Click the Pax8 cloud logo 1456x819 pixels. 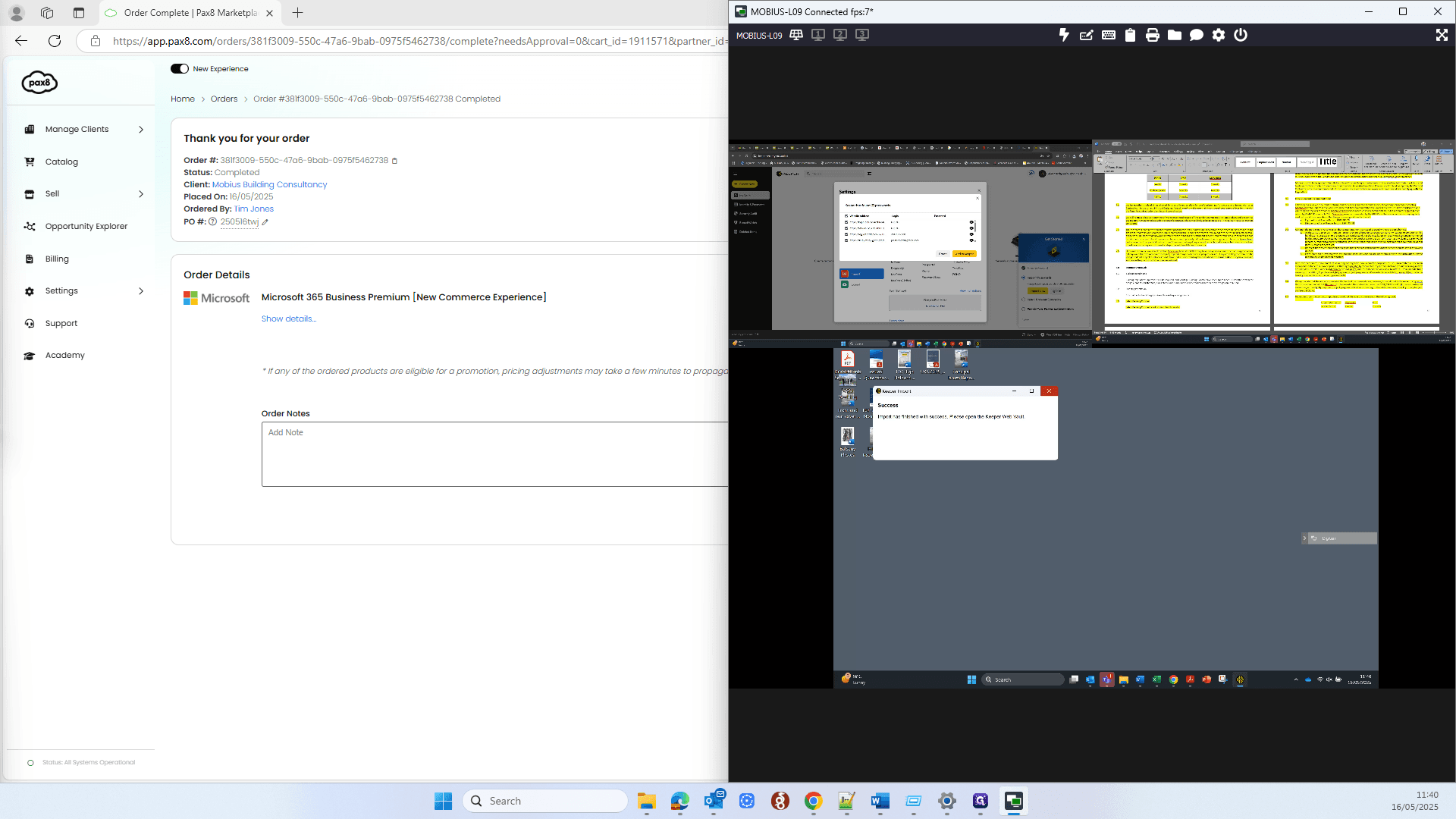(x=39, y=82)
